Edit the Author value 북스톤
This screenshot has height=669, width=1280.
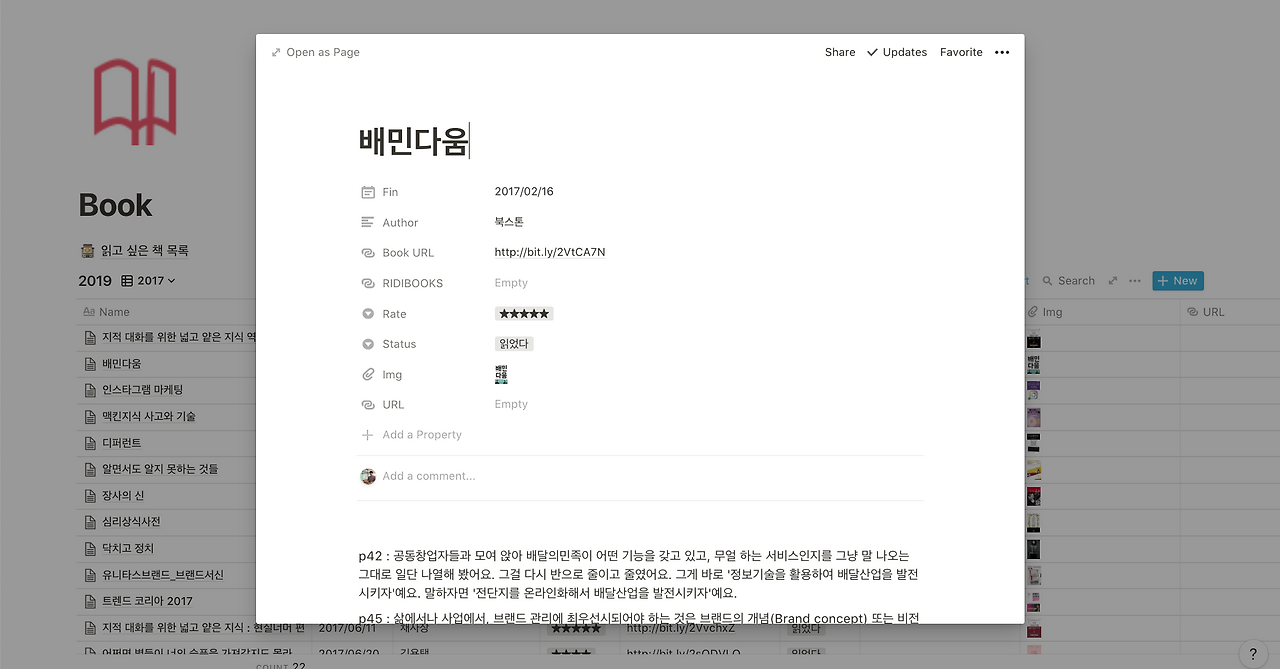(x=509, y=222)
